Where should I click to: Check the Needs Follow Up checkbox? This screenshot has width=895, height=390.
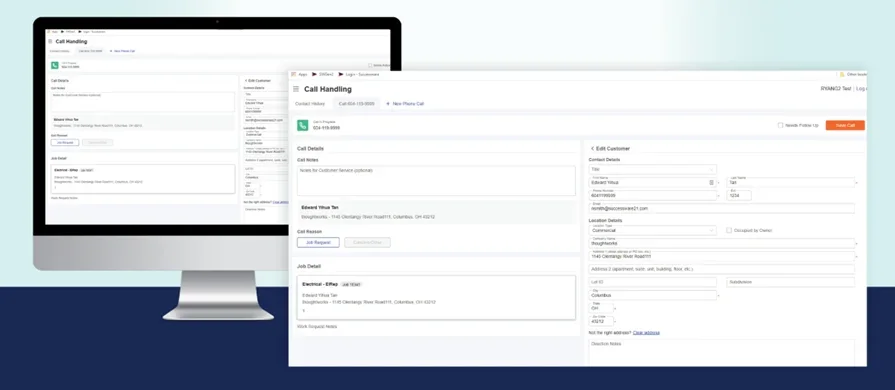click(780, 125)
